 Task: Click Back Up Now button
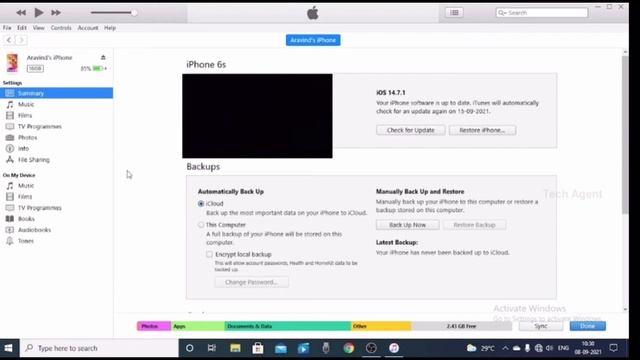(408, 225)
